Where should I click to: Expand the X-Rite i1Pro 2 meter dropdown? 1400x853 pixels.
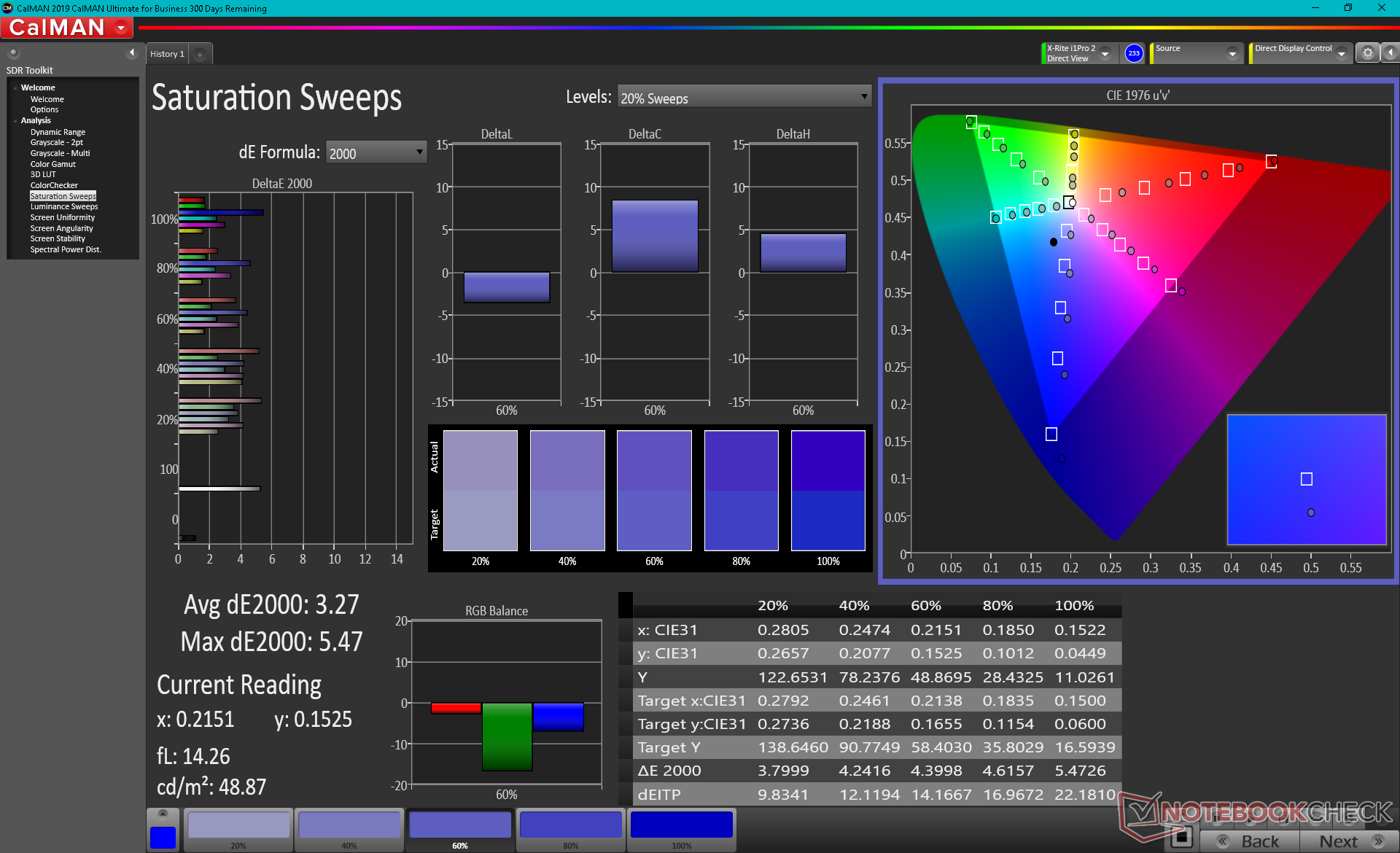pyautogui.click(x=1105, y=53)
